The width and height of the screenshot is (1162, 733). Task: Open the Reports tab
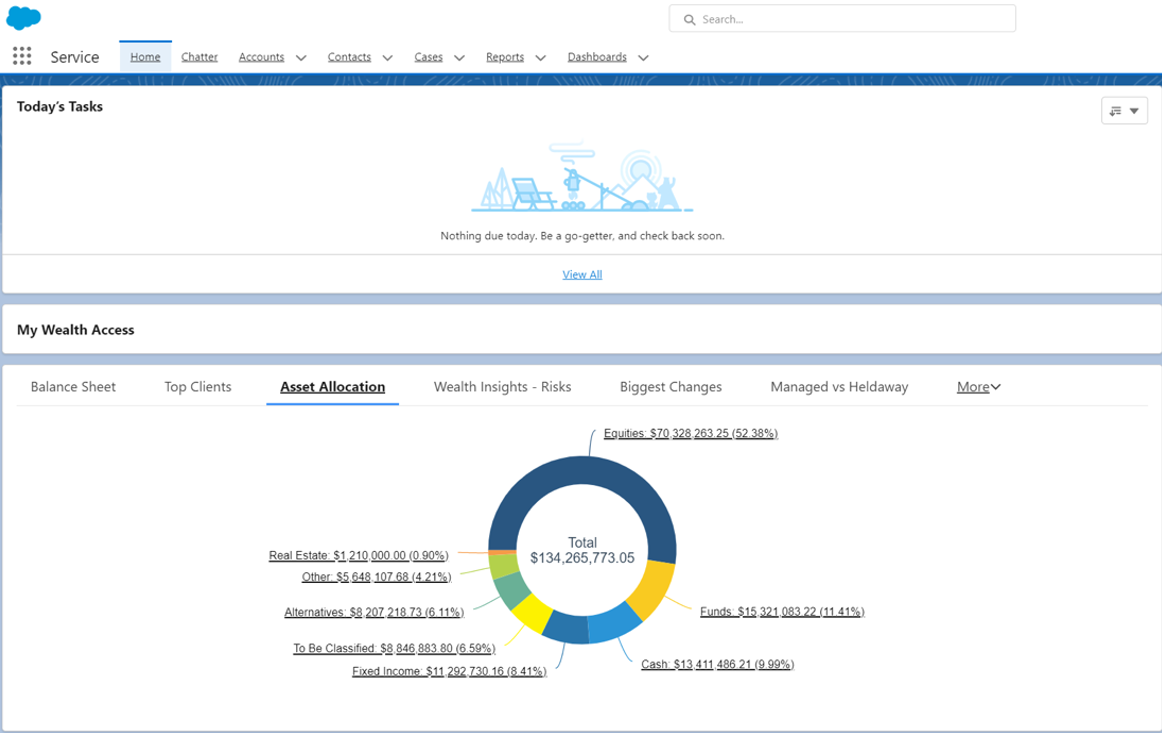[x=505, y=57]
